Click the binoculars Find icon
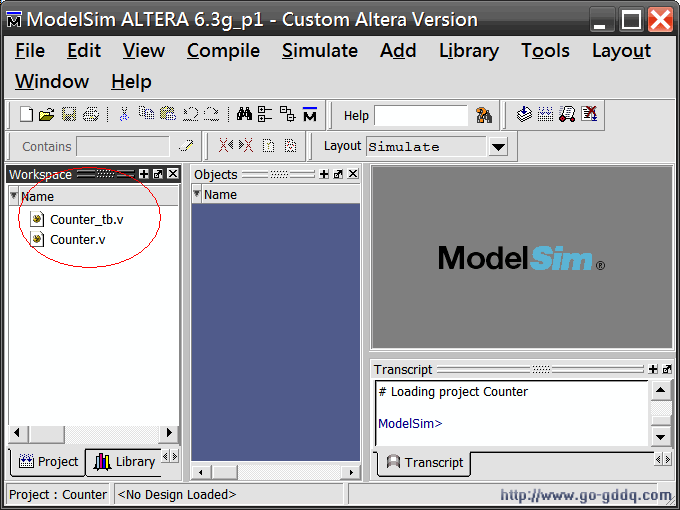Viewport: 680px width, 510px height. click(245, 115)
